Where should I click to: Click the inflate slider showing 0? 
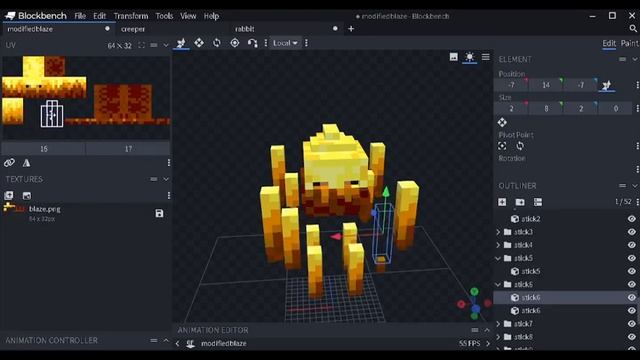pyautogui.click(x=616, y=108)
